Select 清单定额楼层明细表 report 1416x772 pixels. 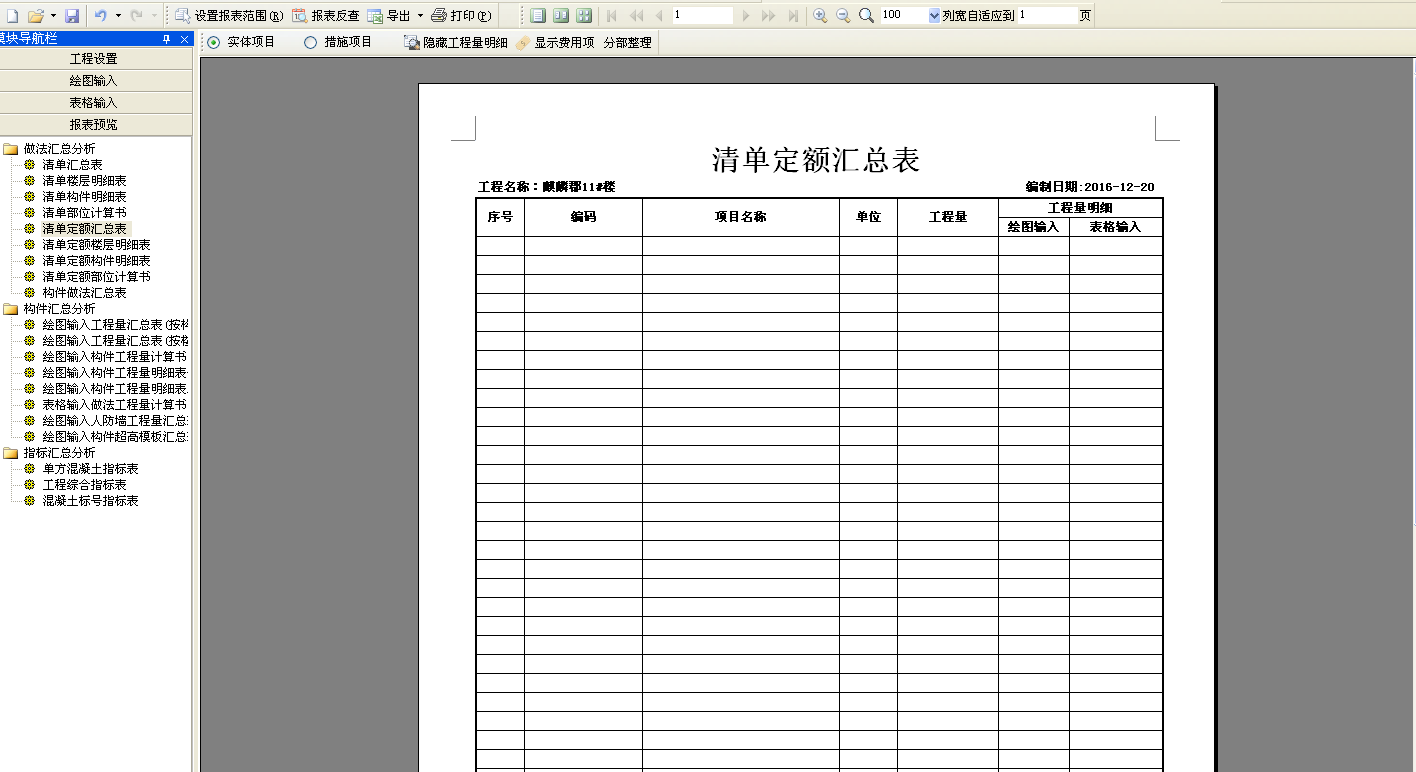pos(96,245)
